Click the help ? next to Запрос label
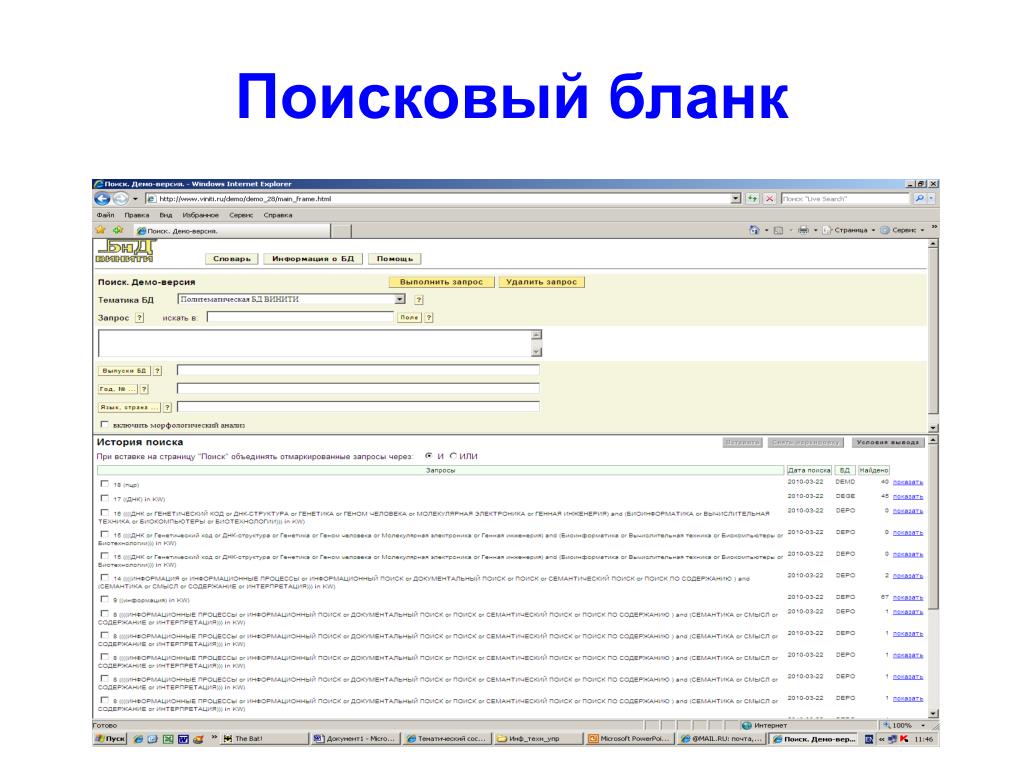This screenshot has width=1024, height=768. click(139, 317)
